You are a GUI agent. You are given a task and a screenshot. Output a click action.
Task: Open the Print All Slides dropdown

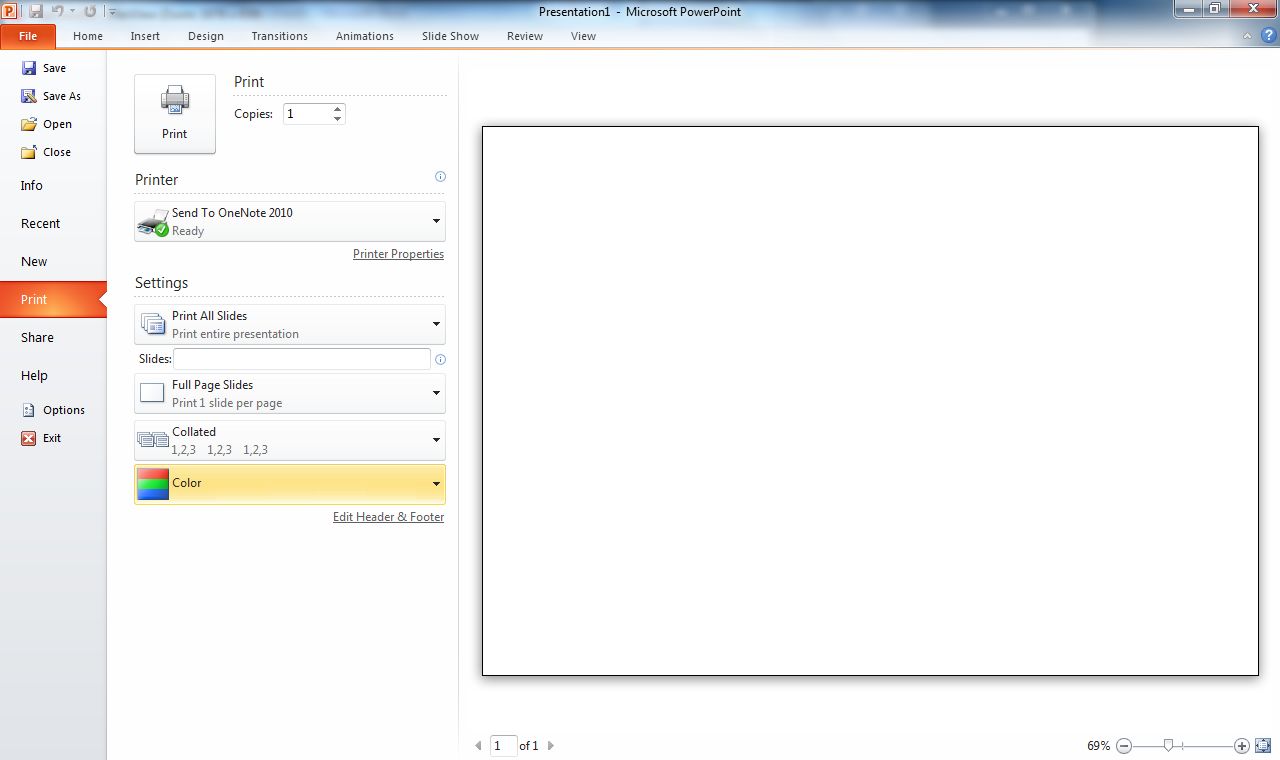point(436,324)
